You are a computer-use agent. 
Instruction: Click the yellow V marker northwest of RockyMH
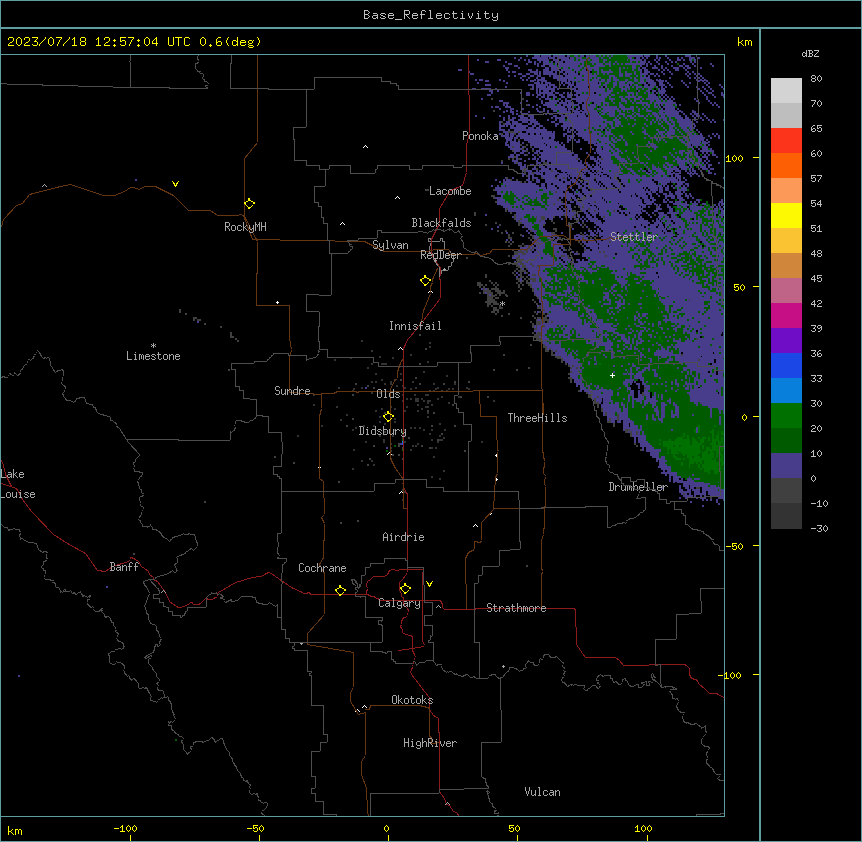(x=175, y=184)
